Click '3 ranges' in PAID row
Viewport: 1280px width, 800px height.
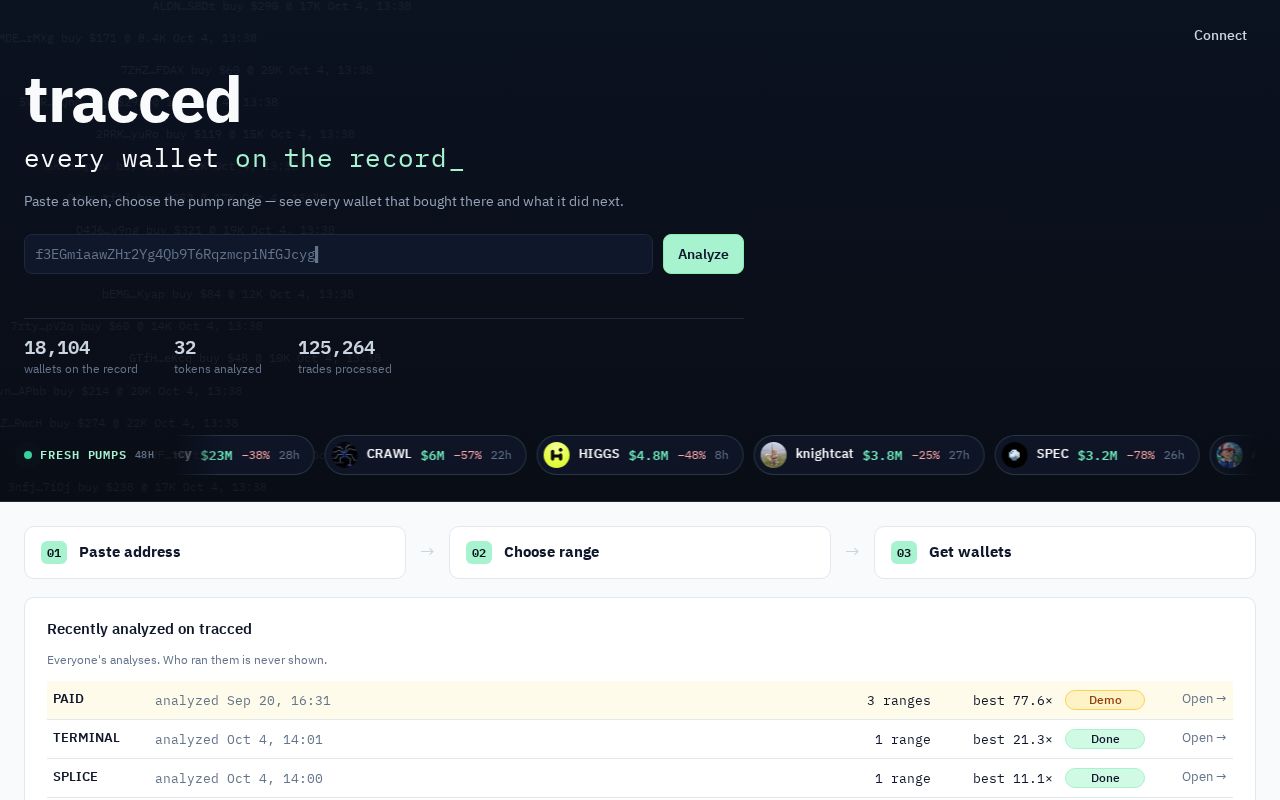click(899, 700)
